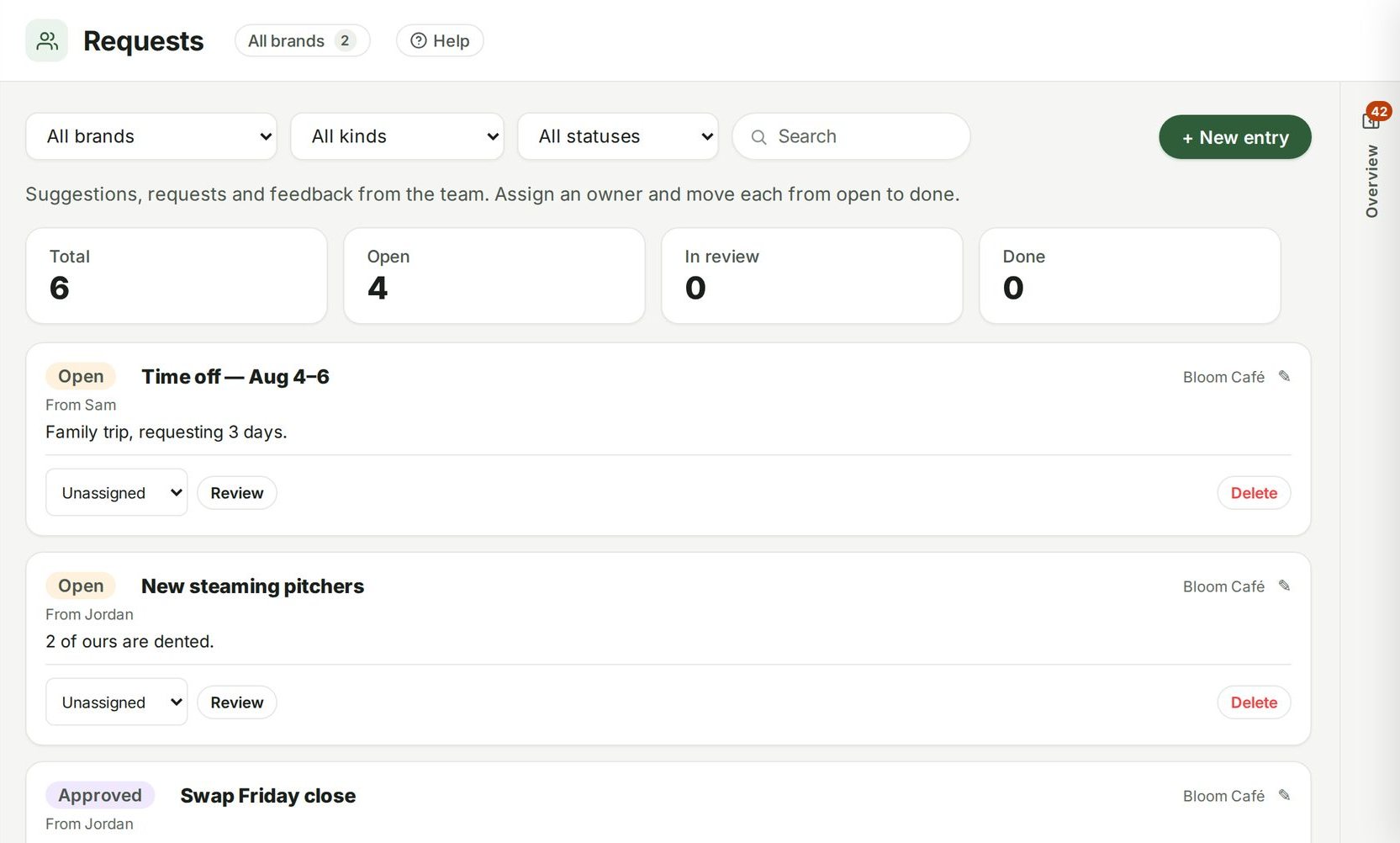This screenshot has width=1400, height=843.
Task: Open the All brands filter dropdown
Action: (151, 136)
